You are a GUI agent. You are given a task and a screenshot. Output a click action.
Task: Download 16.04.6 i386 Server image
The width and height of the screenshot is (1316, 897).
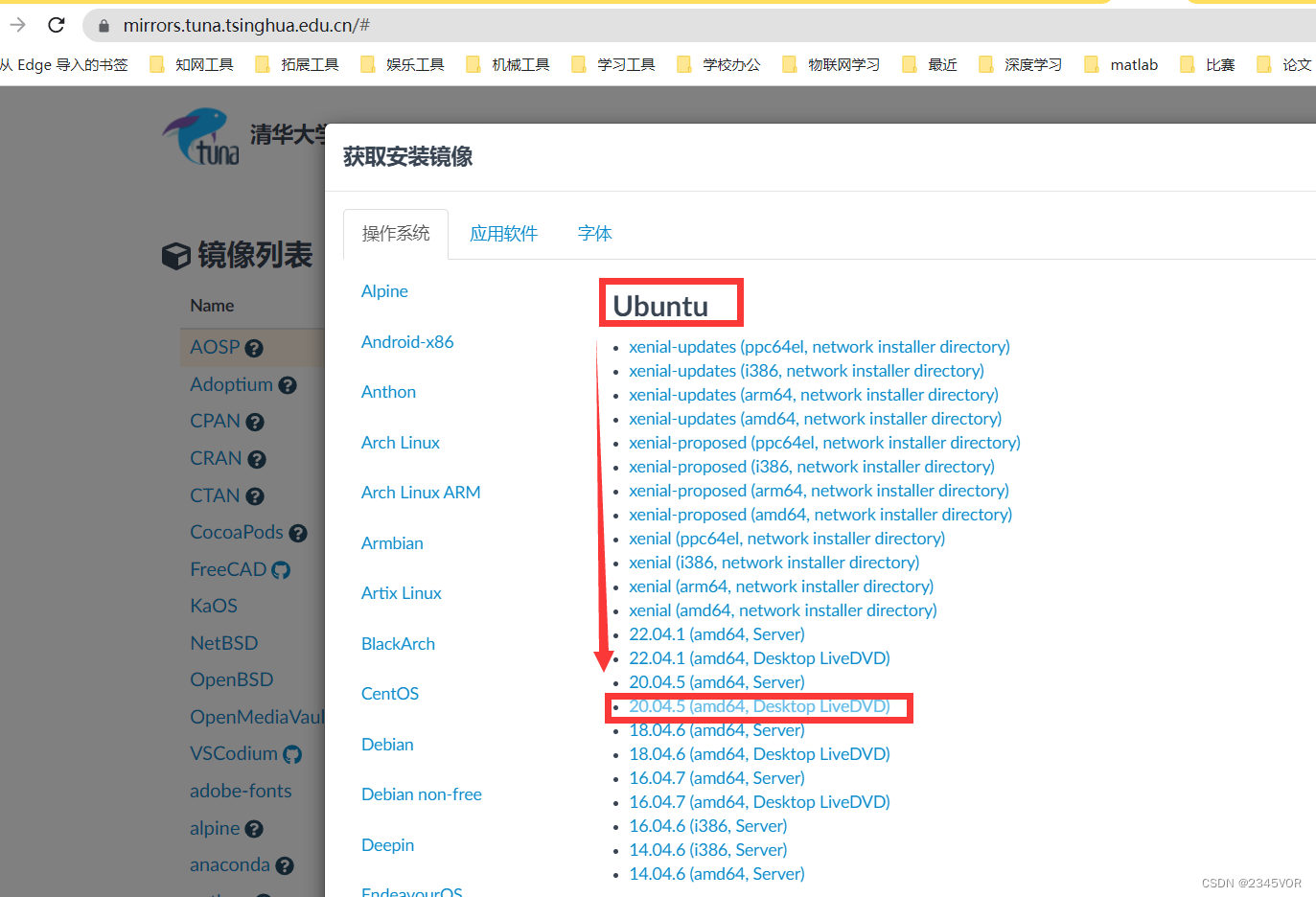pos(708,826)
